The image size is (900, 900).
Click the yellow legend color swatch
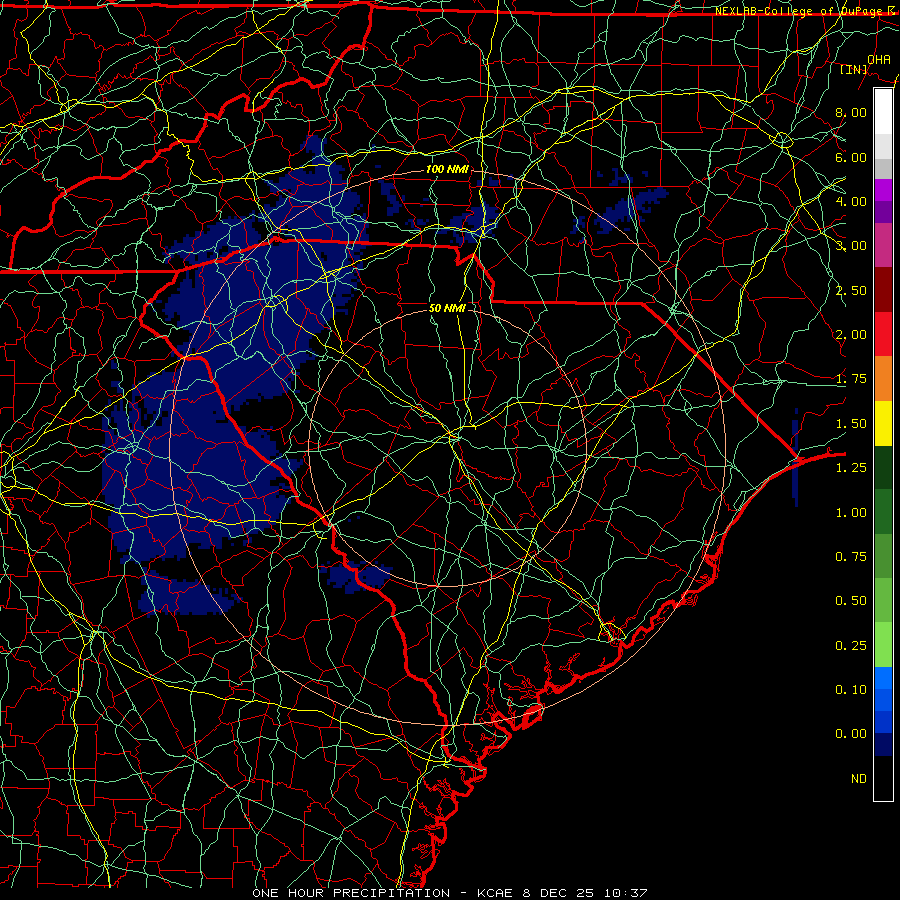tap(883, 424)
